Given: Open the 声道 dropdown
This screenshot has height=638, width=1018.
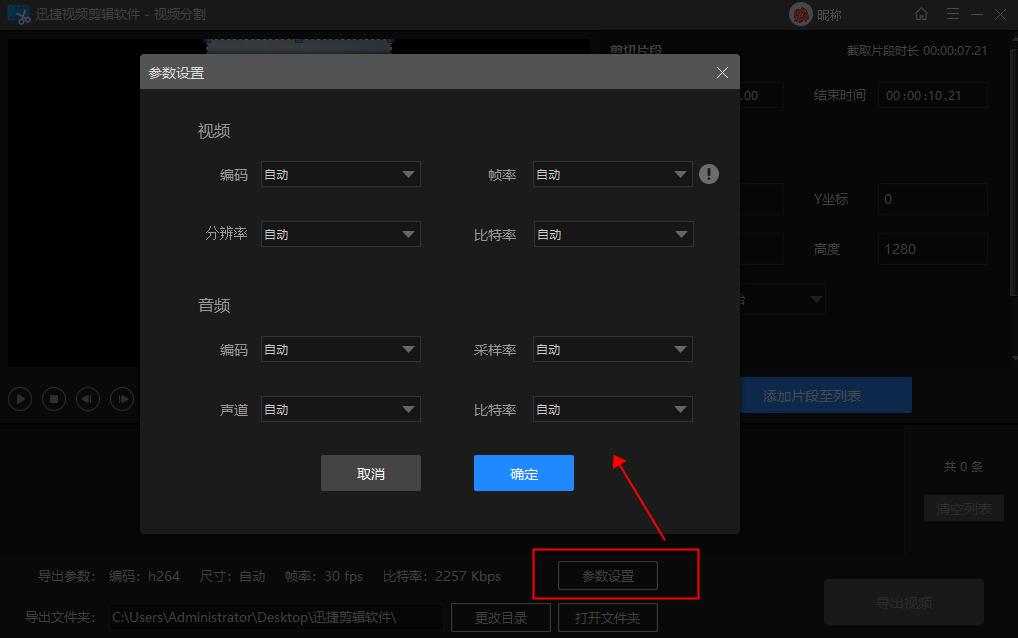Looking at the screenshot, I should click(340, 408).
